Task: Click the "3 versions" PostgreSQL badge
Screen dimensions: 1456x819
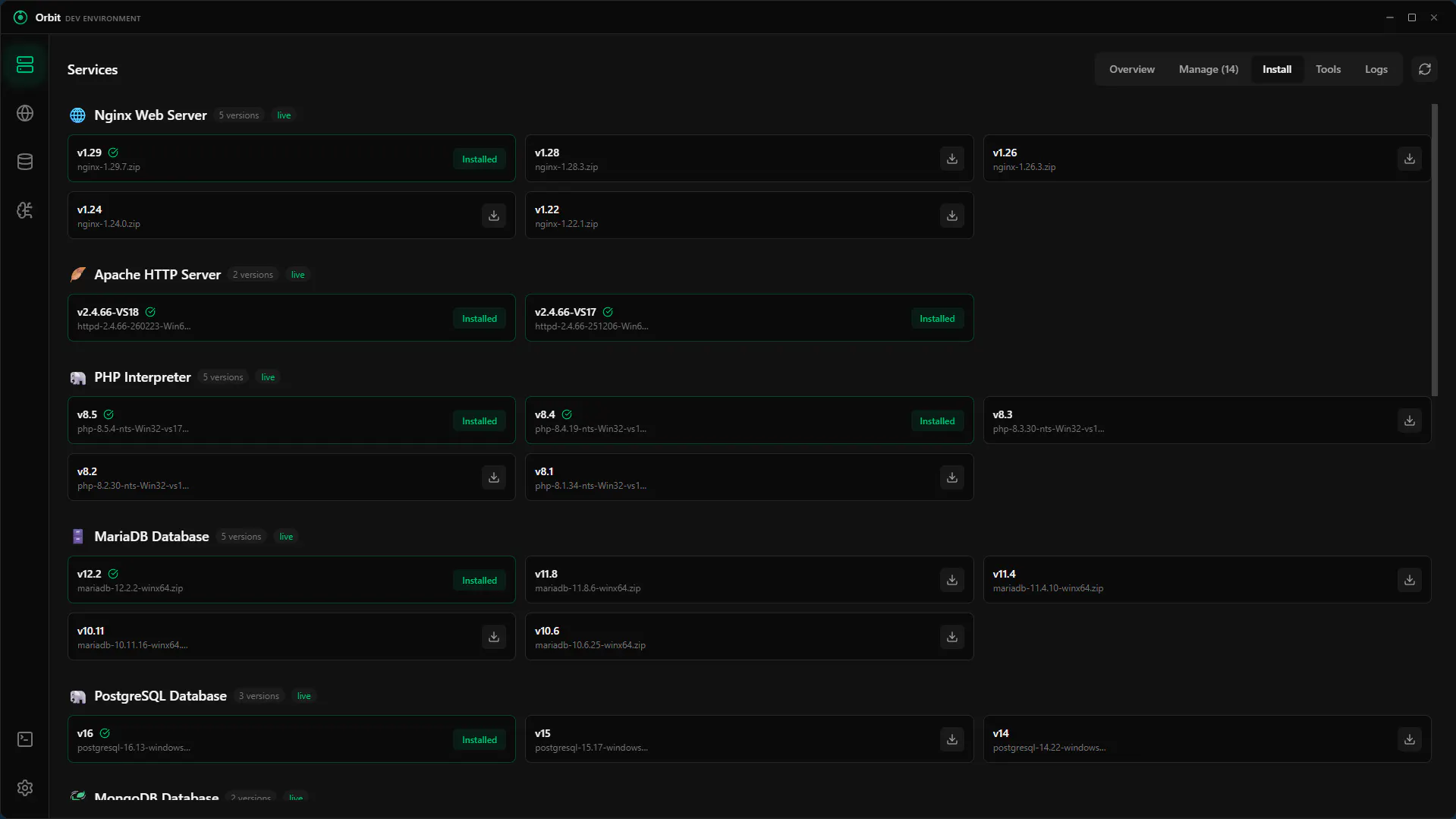Action: tap(259, 696)
